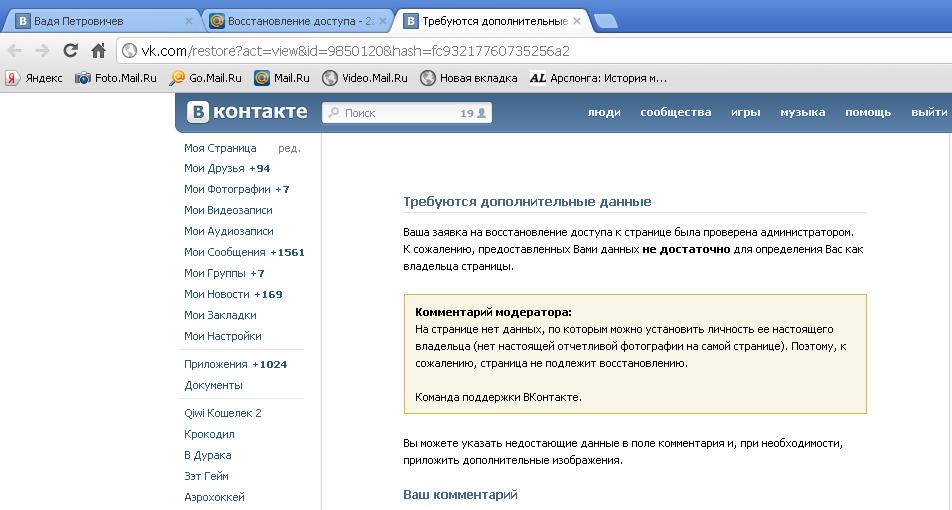Open Моя Страница

(220, 148)
